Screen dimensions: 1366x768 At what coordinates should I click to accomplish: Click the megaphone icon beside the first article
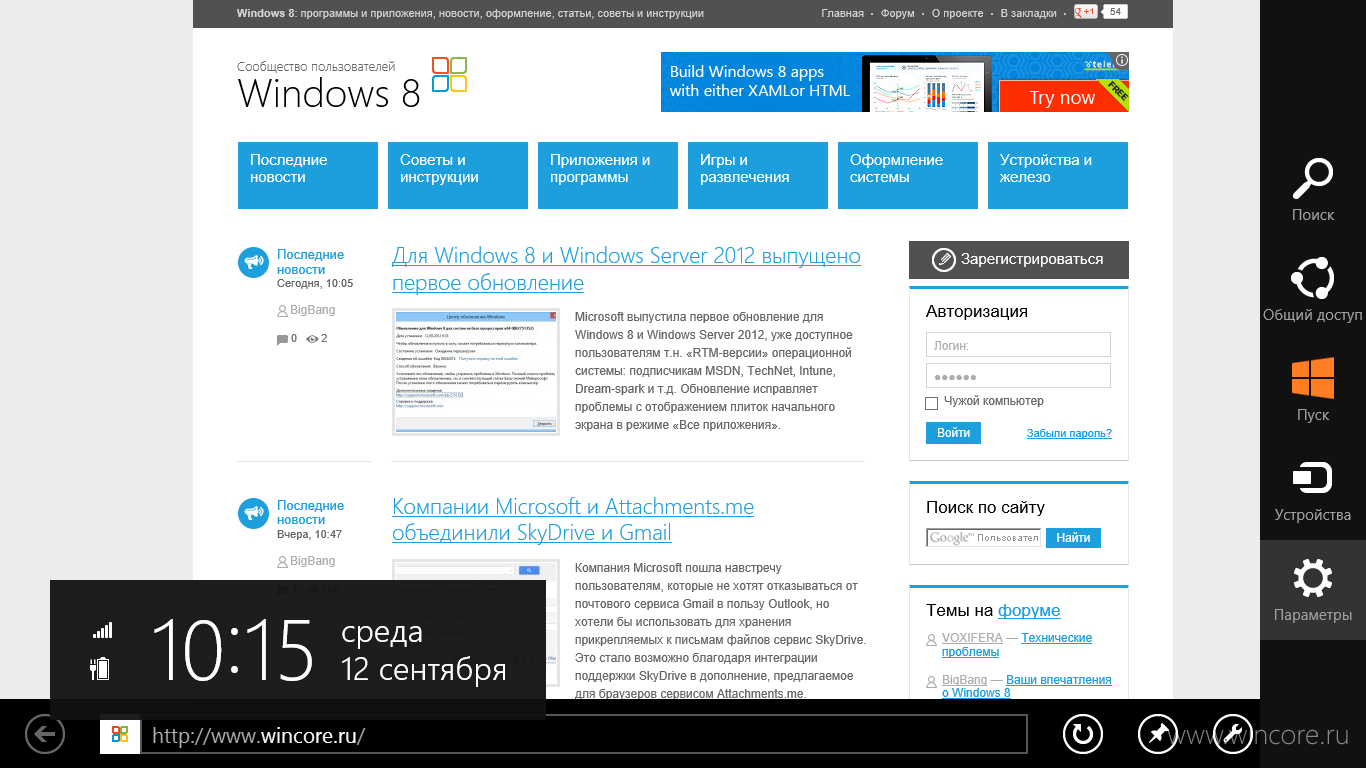click(x=254, y=263)
